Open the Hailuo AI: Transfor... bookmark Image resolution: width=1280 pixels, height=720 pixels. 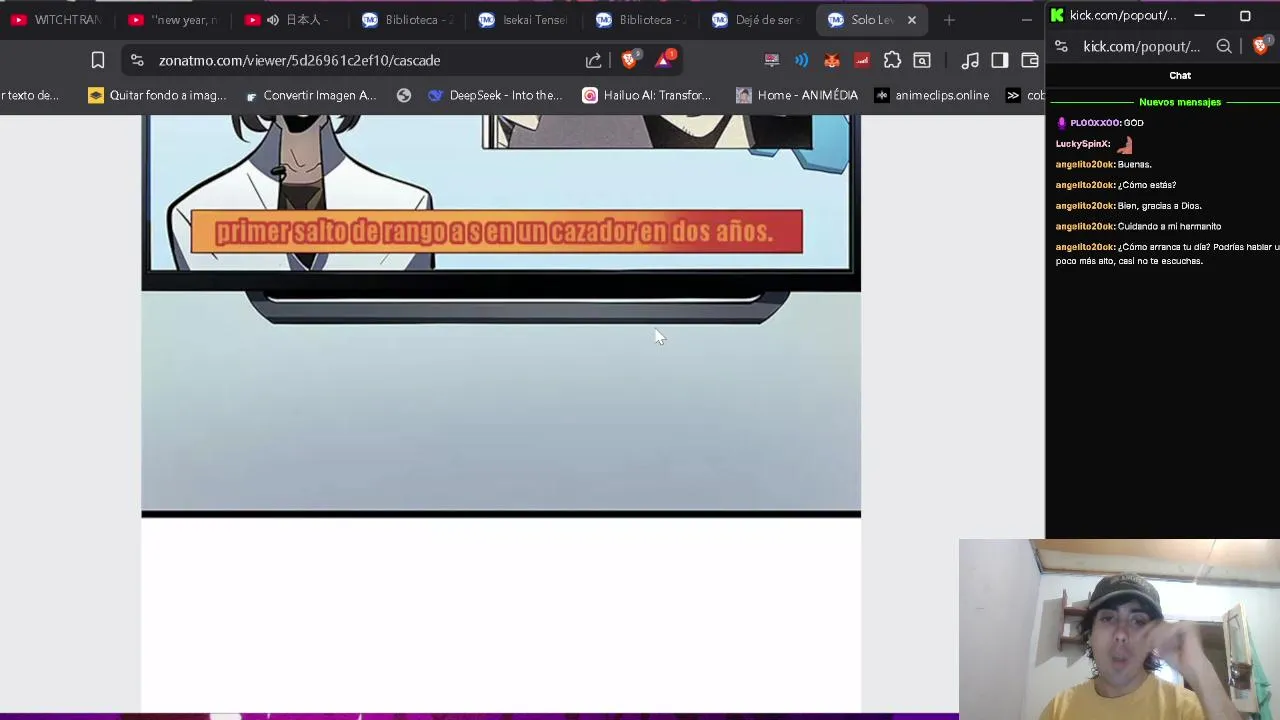(x=647, y=95)
